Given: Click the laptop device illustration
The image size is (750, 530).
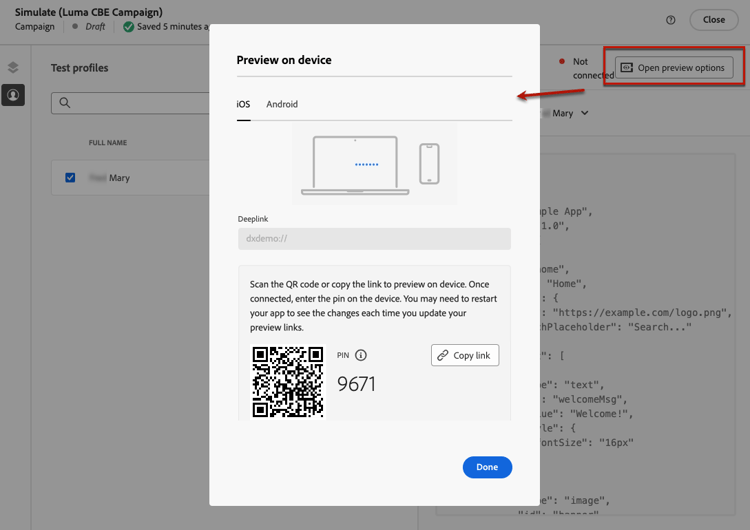Looking at the screenshot, I should (x=355, y=166).
